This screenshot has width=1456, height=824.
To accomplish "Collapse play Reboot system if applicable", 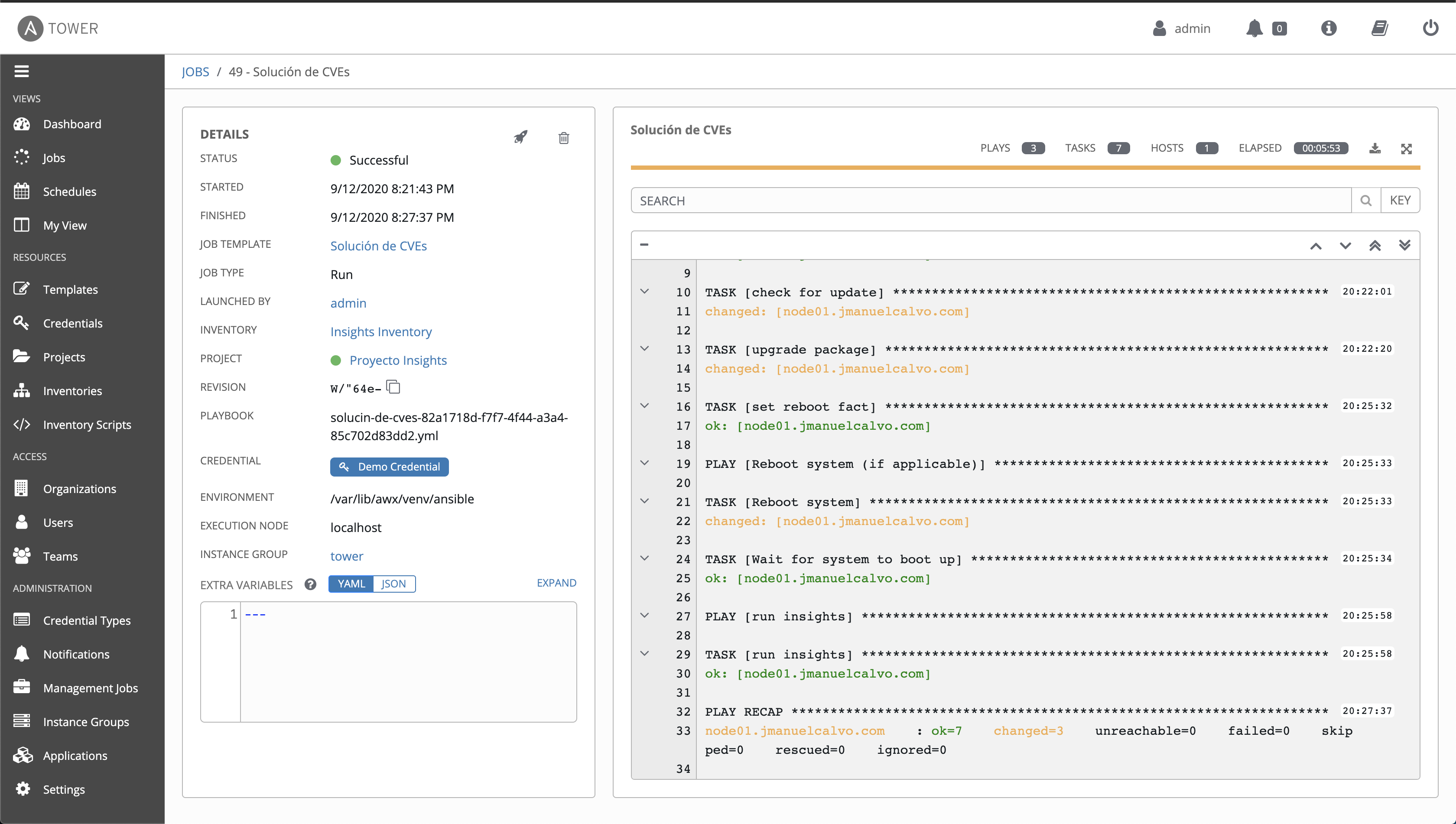I will click(644, 463).
